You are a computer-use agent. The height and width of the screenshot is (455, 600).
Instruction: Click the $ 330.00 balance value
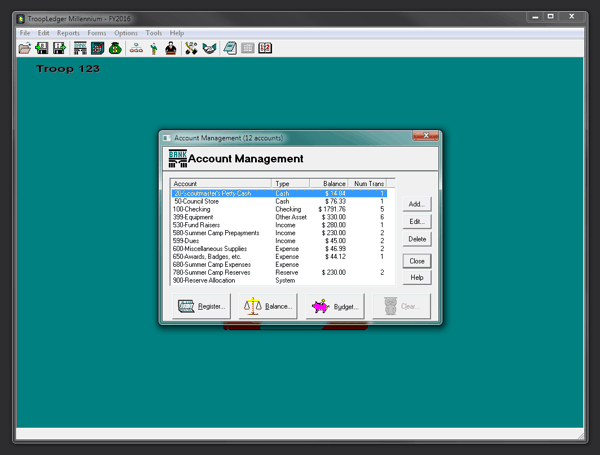(x=334, y=217)
